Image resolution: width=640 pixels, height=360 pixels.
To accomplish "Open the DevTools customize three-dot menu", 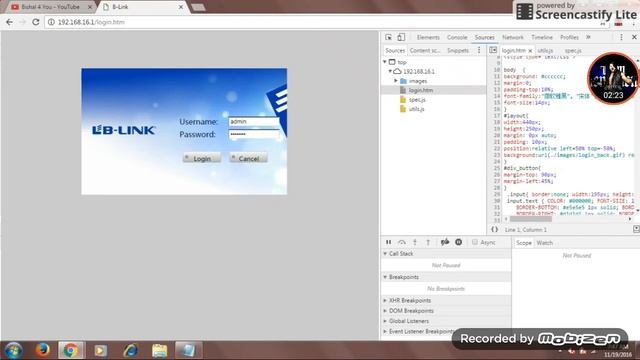I will click(x=621, y=37).
